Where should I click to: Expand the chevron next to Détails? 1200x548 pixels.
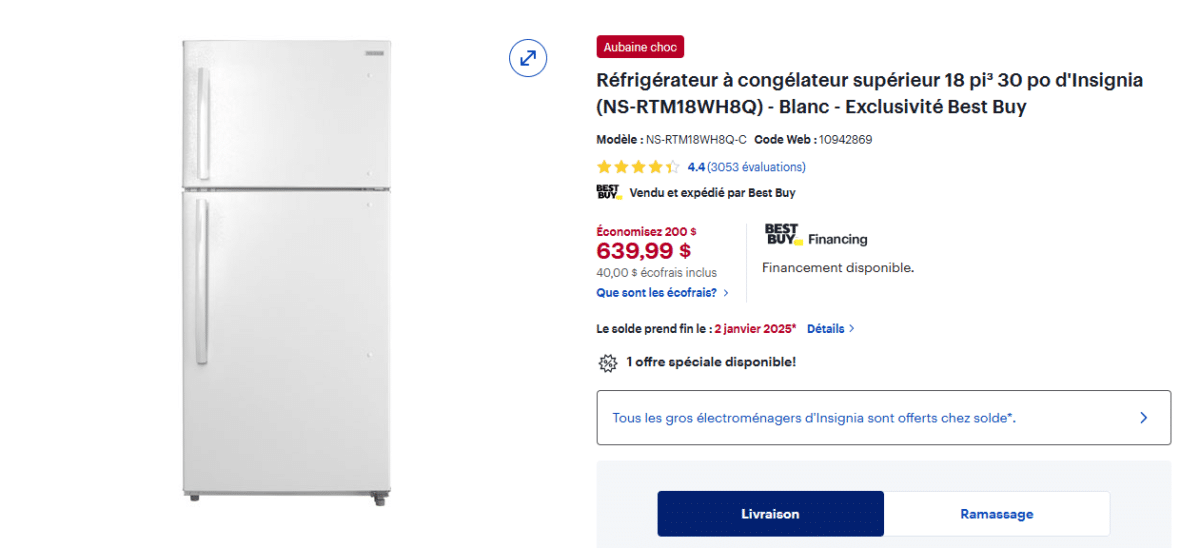click(x=851, y=328)
